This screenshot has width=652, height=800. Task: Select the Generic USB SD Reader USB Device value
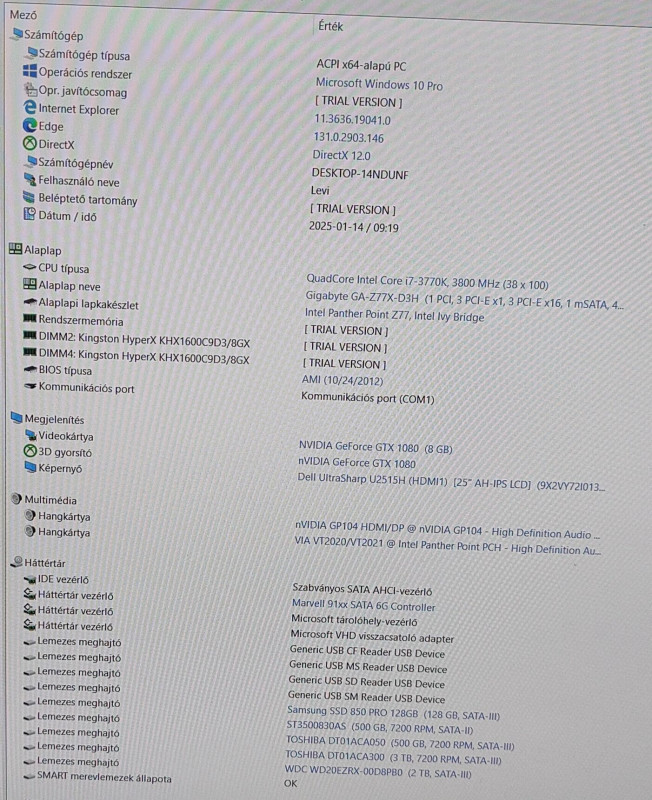tap(366, 682)
